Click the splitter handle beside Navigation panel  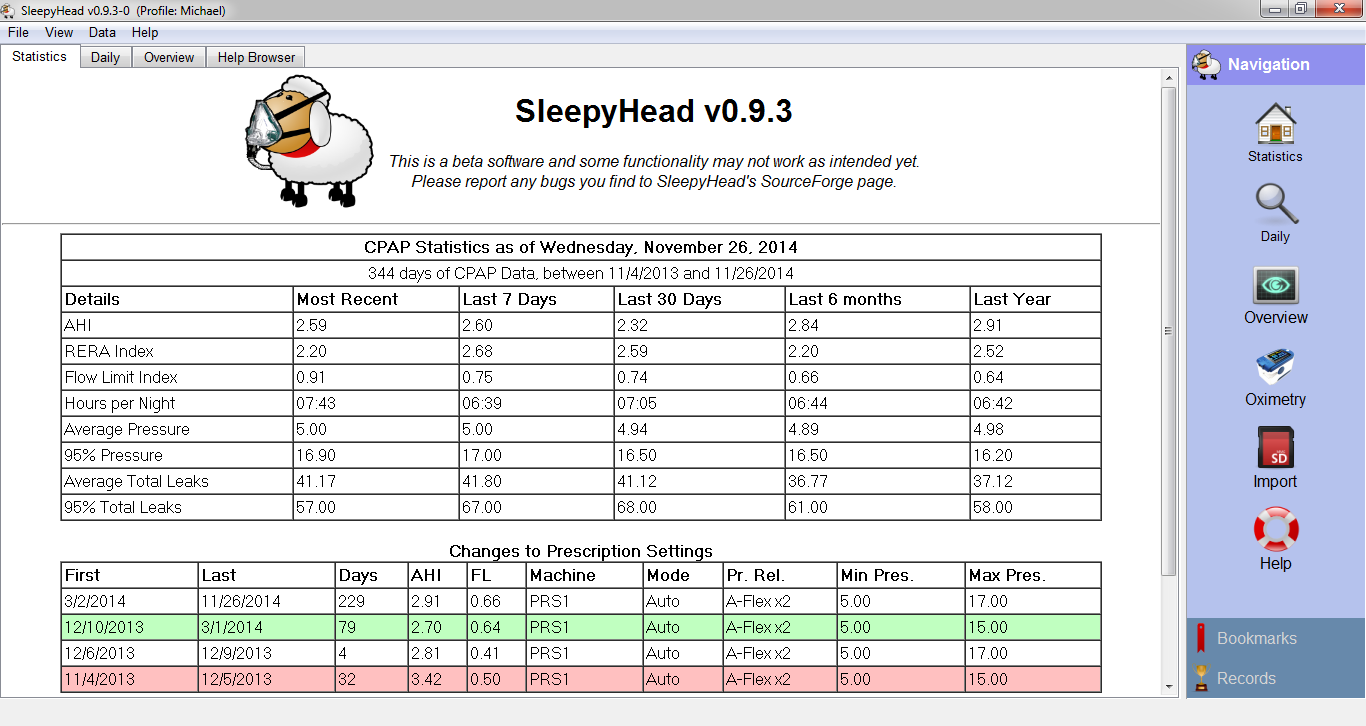point(1182,370)
